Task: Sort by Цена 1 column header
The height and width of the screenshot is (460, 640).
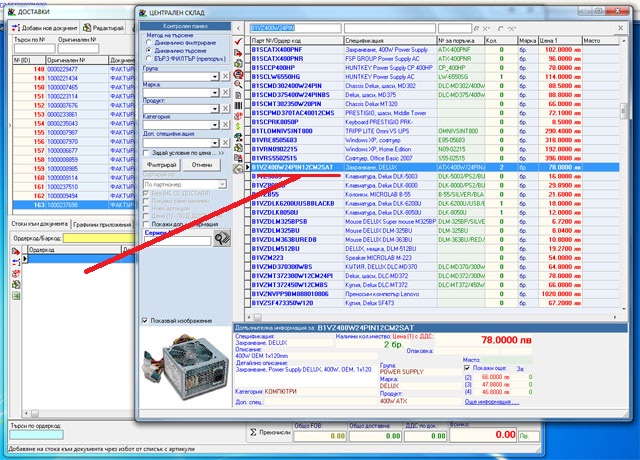Action: 560,40
